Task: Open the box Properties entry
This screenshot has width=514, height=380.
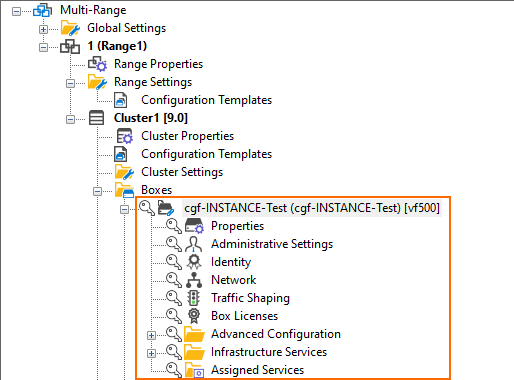Action: coord(237,226)
